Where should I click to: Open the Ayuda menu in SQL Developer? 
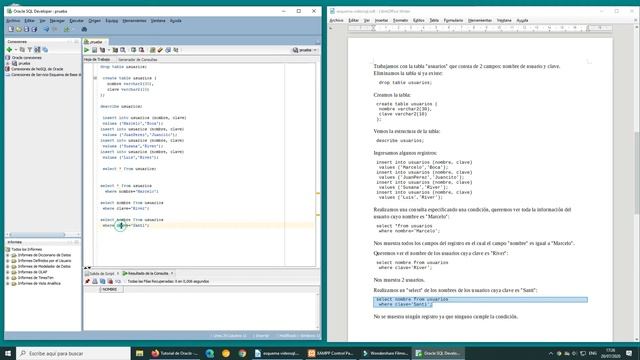[176, 20]
